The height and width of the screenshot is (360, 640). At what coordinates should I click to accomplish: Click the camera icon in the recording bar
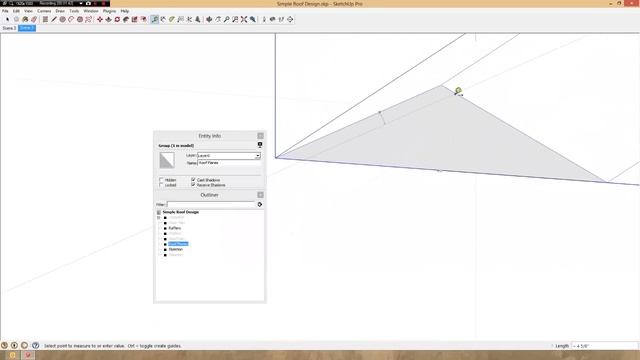88,3
